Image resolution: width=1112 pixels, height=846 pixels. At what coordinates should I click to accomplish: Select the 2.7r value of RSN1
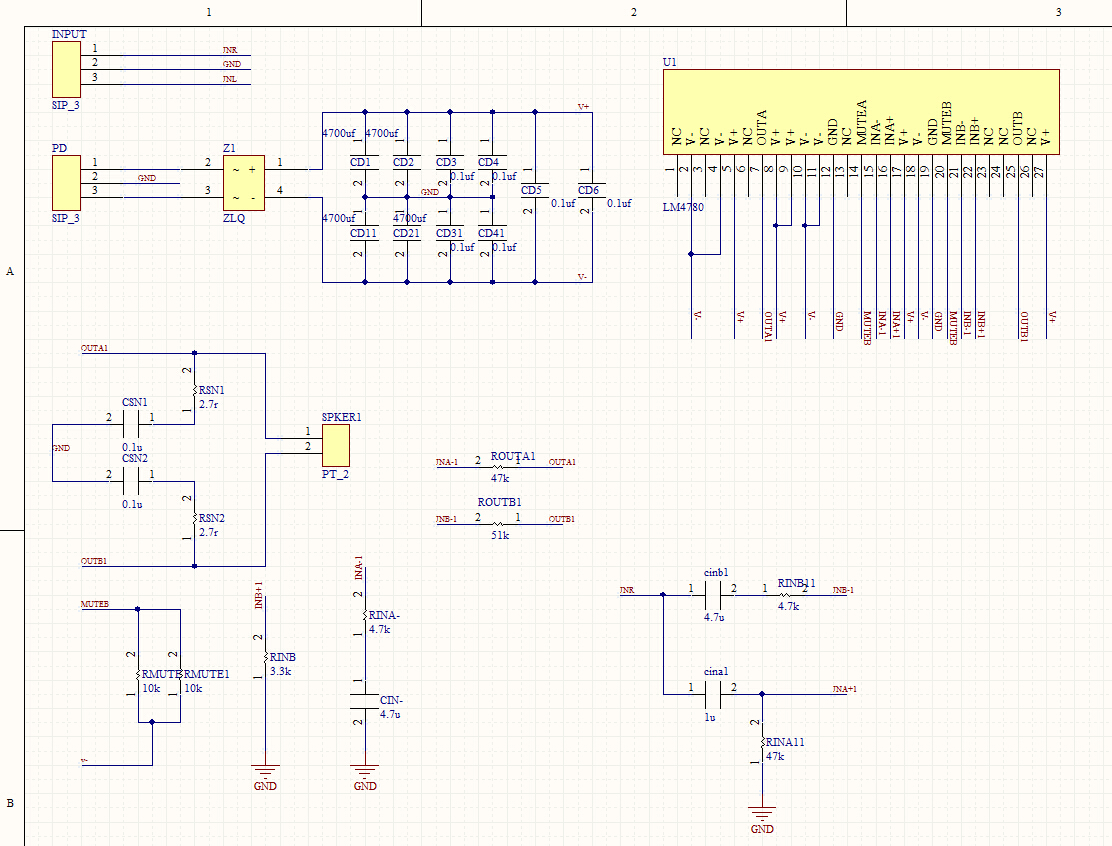pyautogui.click(x=208, y=404)
